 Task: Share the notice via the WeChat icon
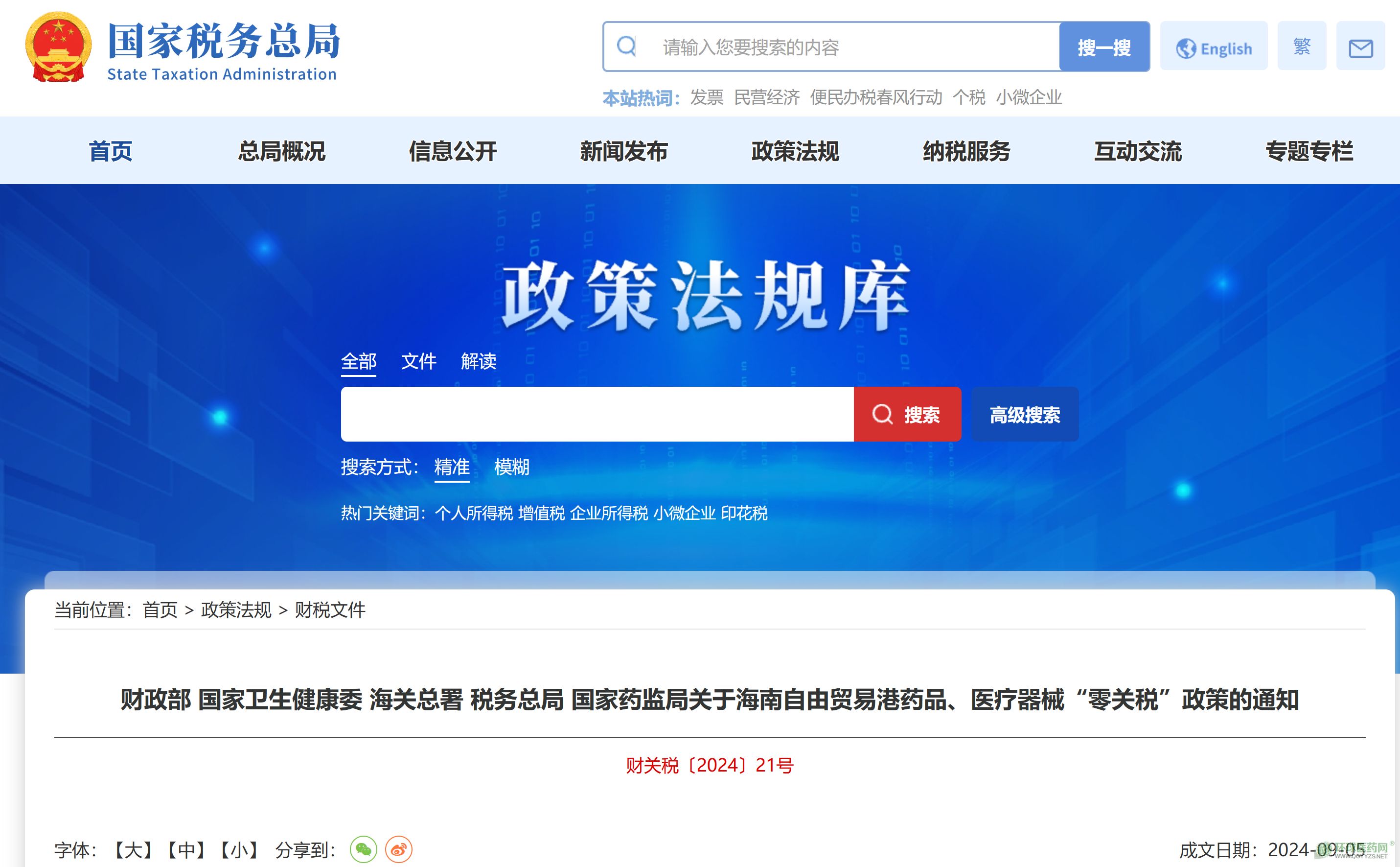pos(363,849)
